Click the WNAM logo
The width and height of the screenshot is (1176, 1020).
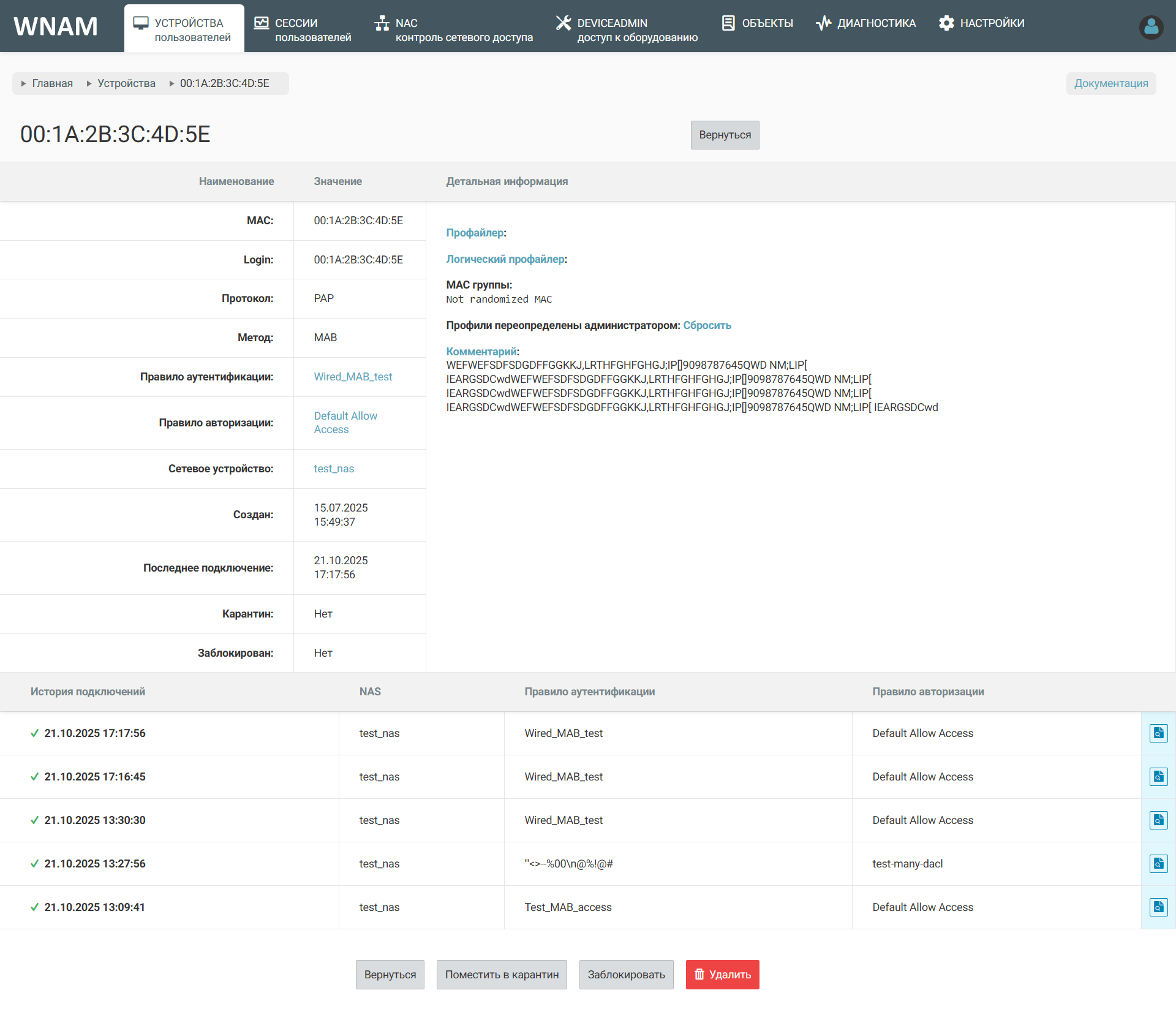point(56,26)
